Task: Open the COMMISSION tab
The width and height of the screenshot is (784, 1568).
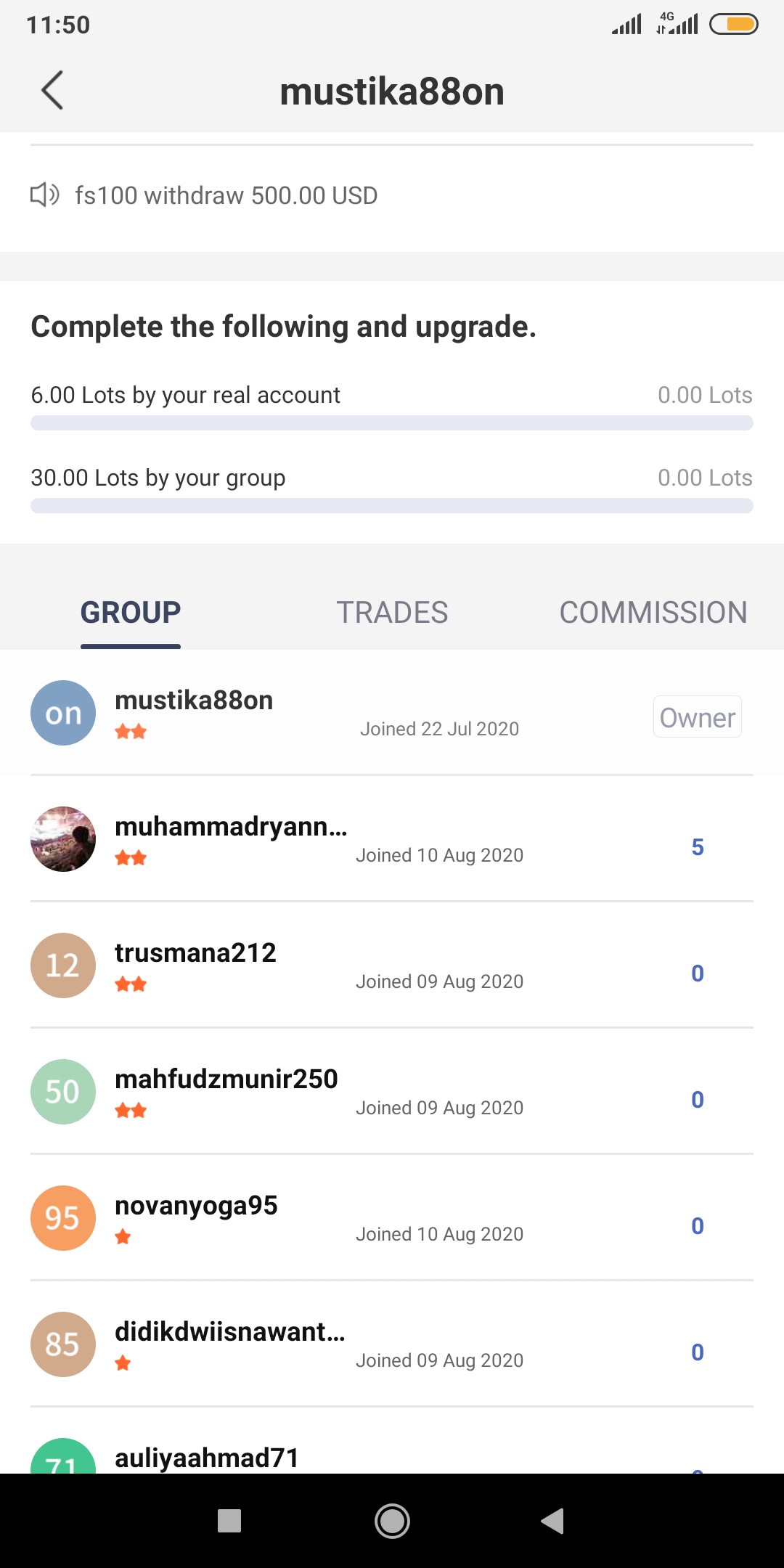Action: pos(653,612)
